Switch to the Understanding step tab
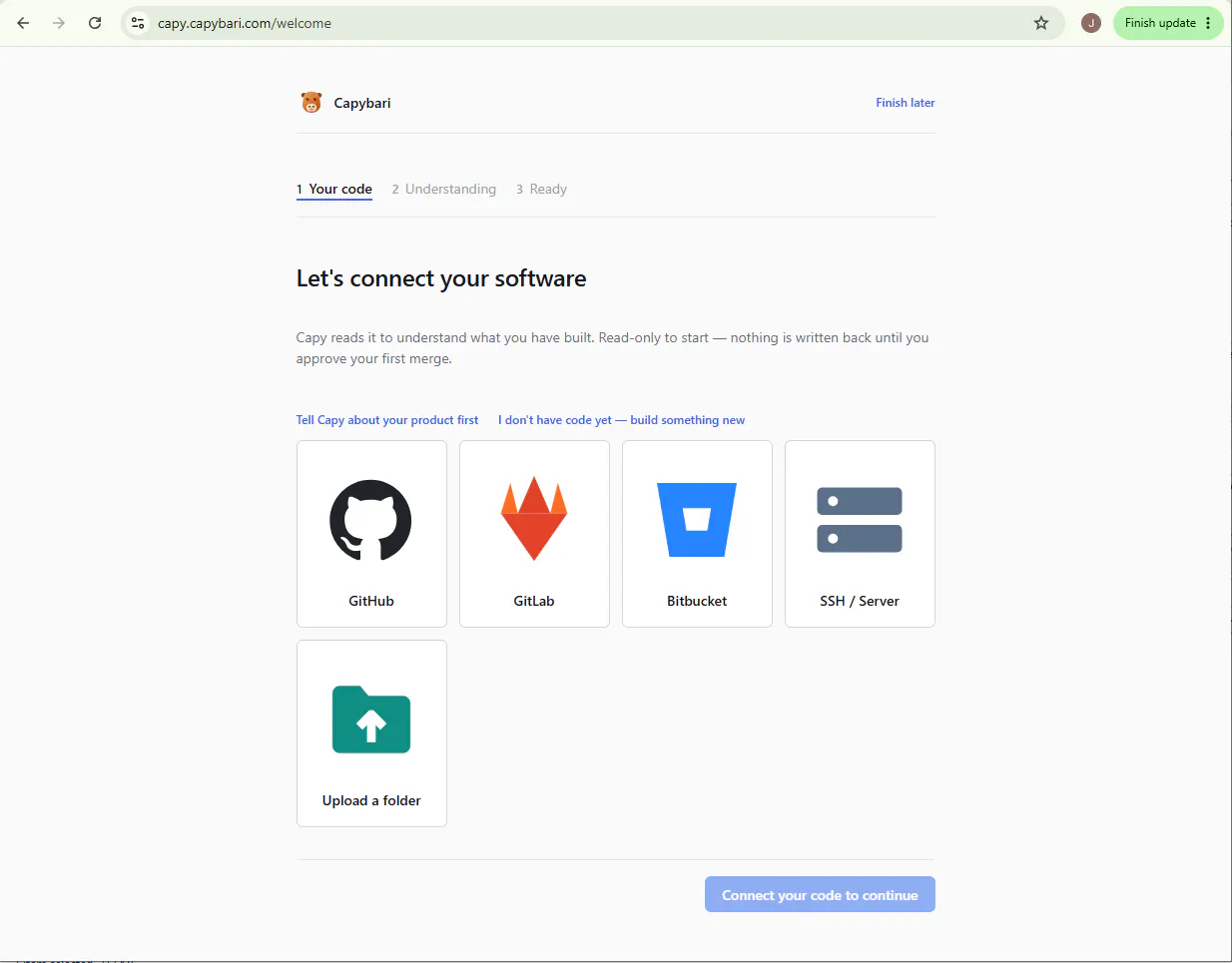 (444, 190)
